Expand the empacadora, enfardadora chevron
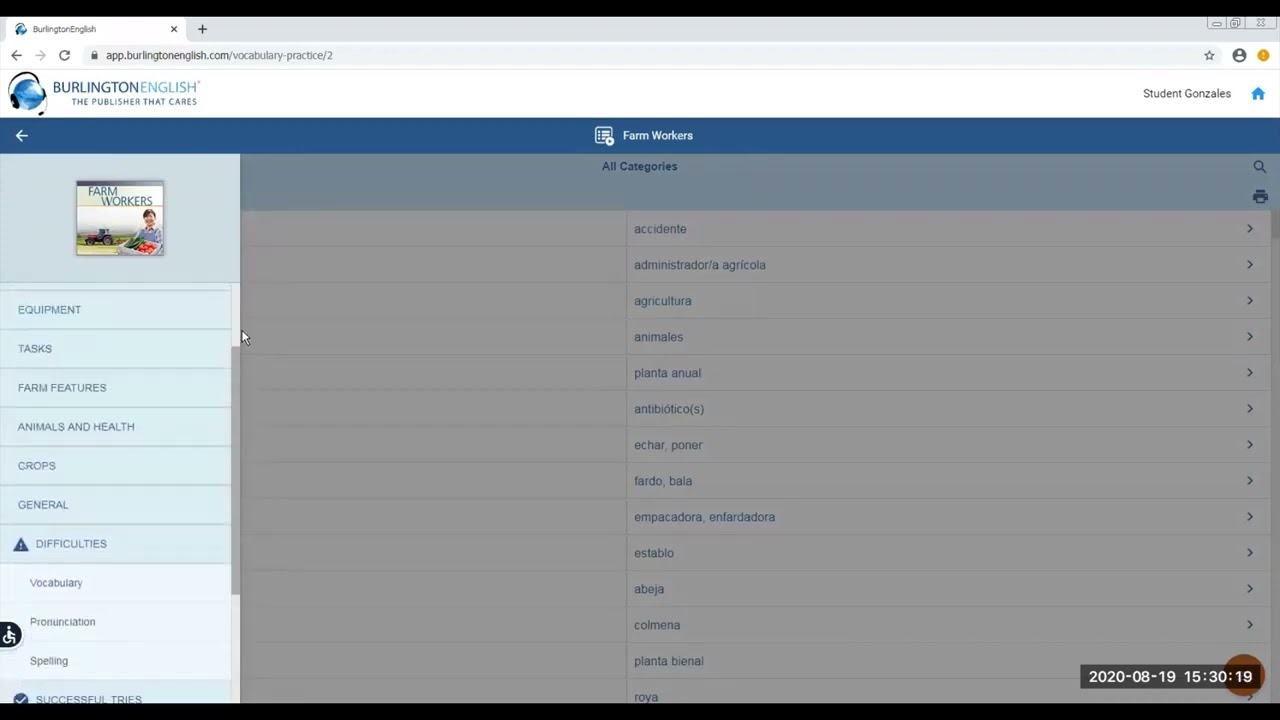The width and height of the screenshot is (1280, 720). coord(1249,517)
